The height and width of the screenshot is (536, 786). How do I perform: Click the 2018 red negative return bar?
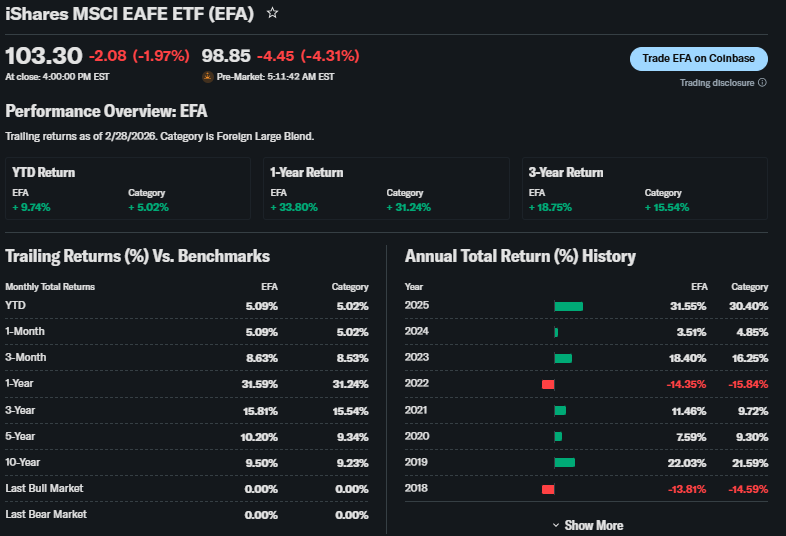(548, 488)
